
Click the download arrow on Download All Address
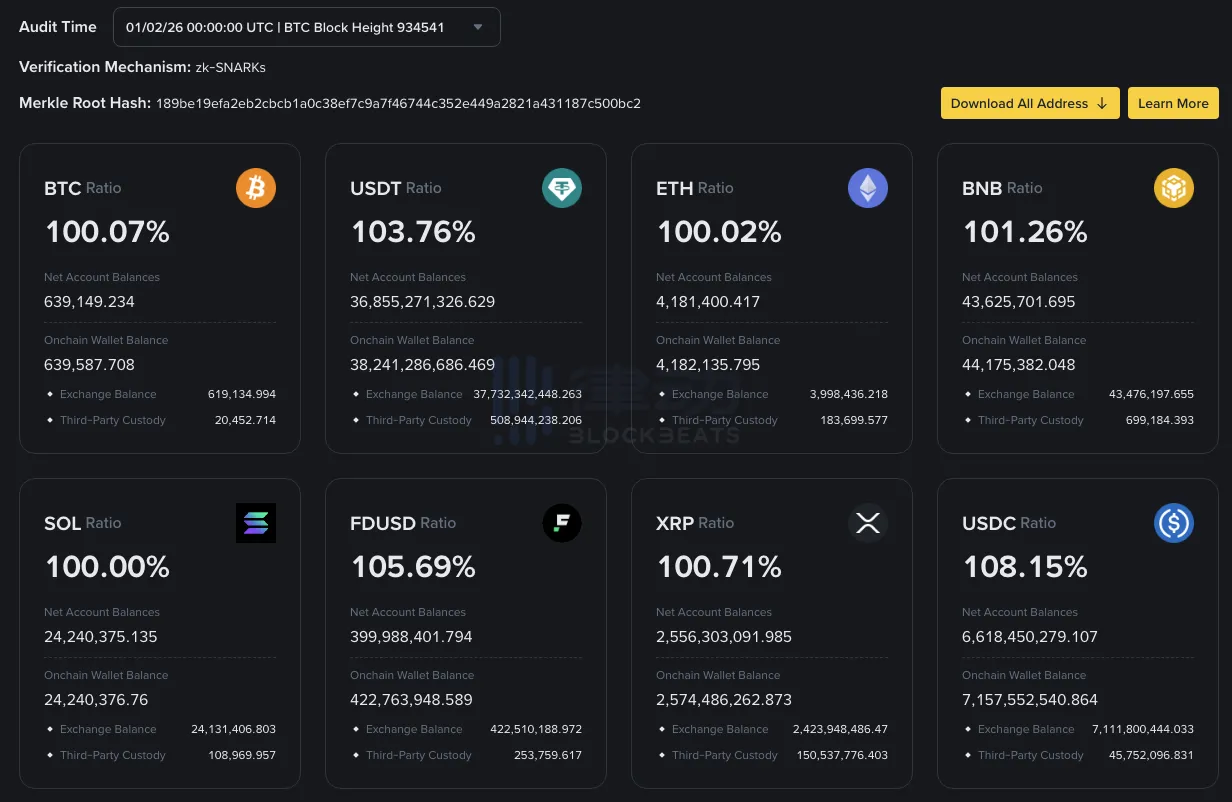(x=1101, y=103)
